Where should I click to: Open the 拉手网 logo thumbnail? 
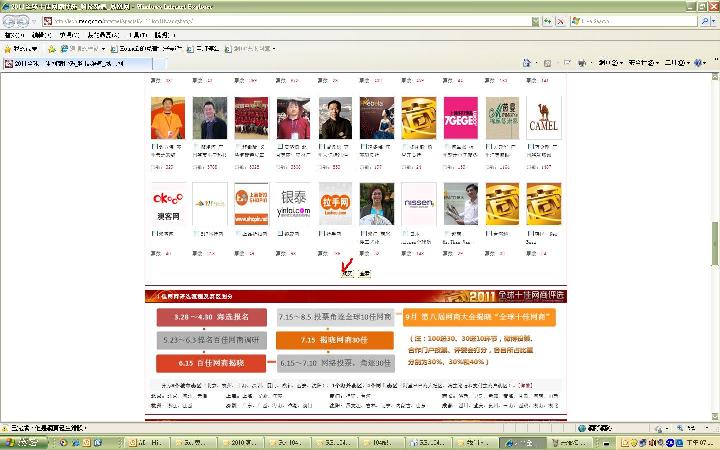click(335, 204)
